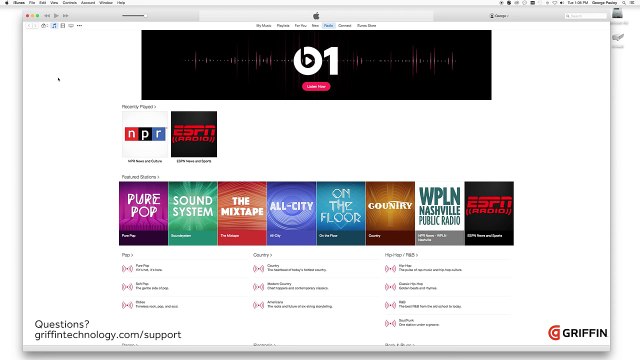Open the iTunes application menu
This screenshot has height=360, width=640.
pos(19,2)
